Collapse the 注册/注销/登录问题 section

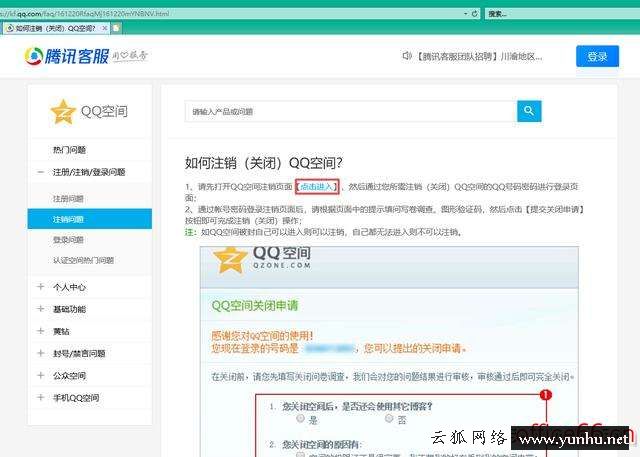40,172
